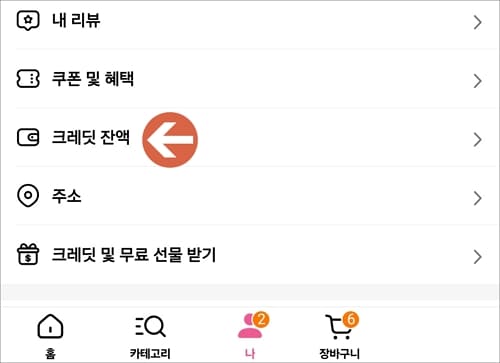500x363 pixels.
Task: Expand the 크레딧 및 무료 선물 받기 chevron
Action: 478,257
